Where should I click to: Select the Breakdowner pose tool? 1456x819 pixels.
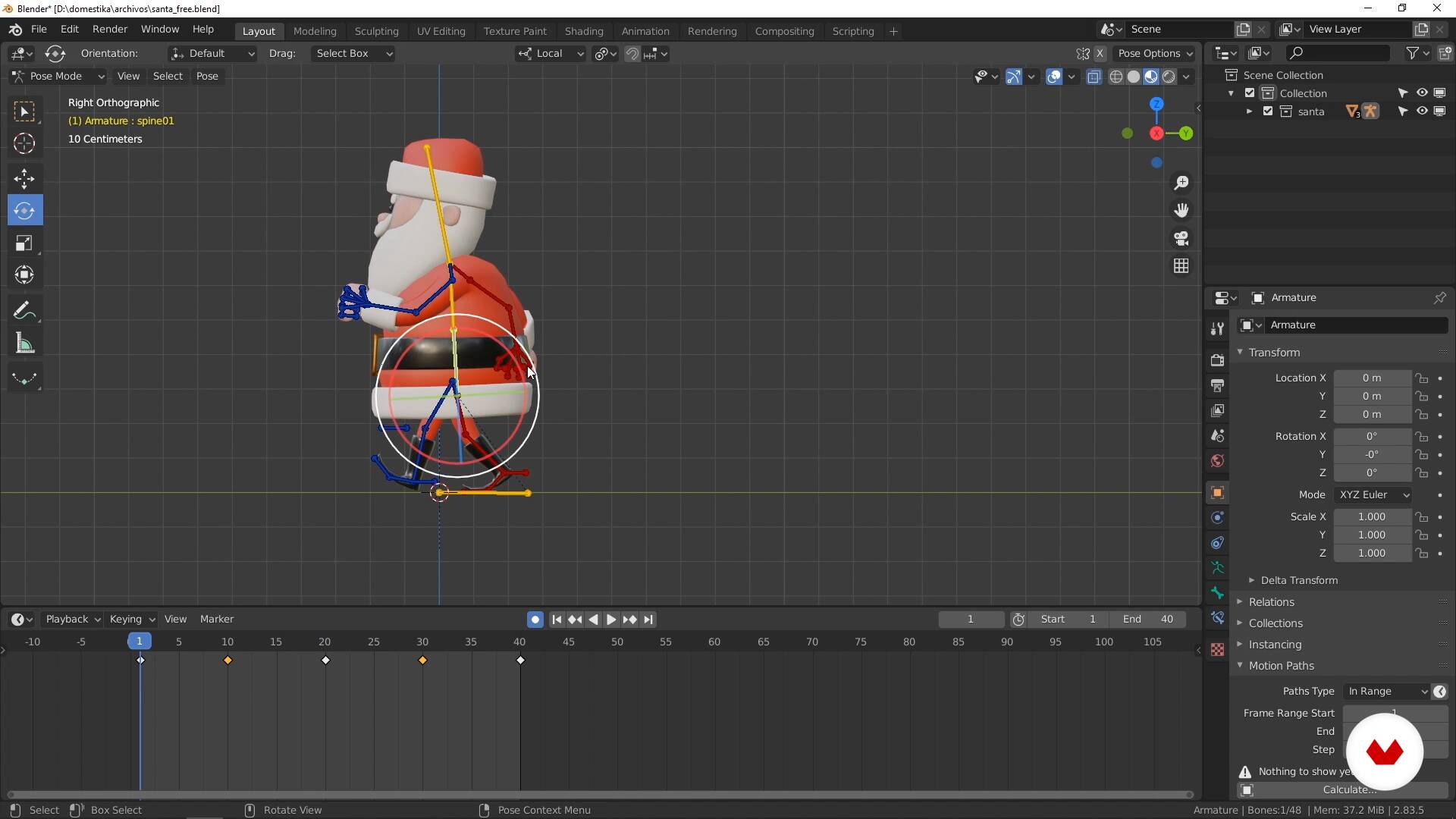click(24, 378)
